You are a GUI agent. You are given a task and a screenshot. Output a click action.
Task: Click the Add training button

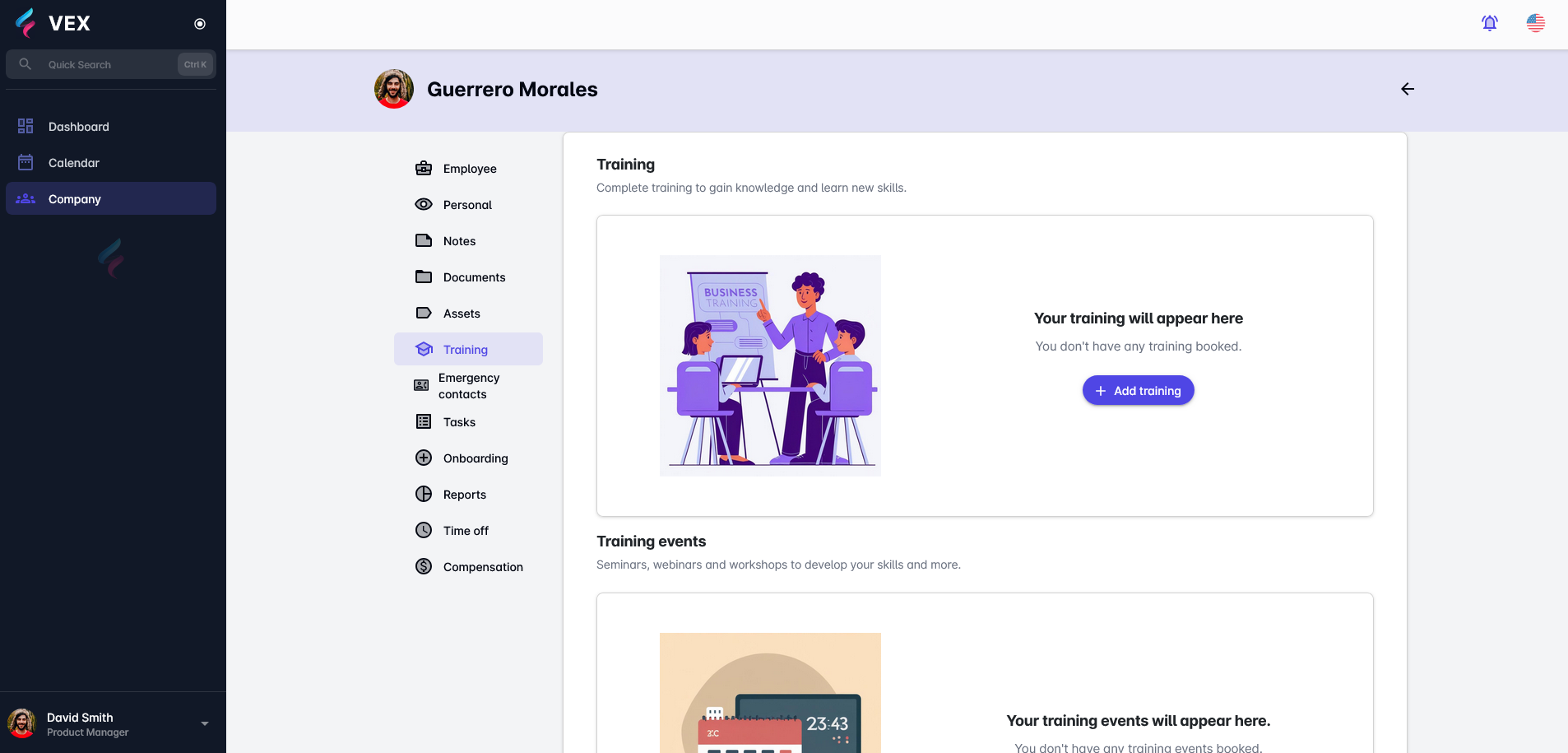pos(1138,390)
